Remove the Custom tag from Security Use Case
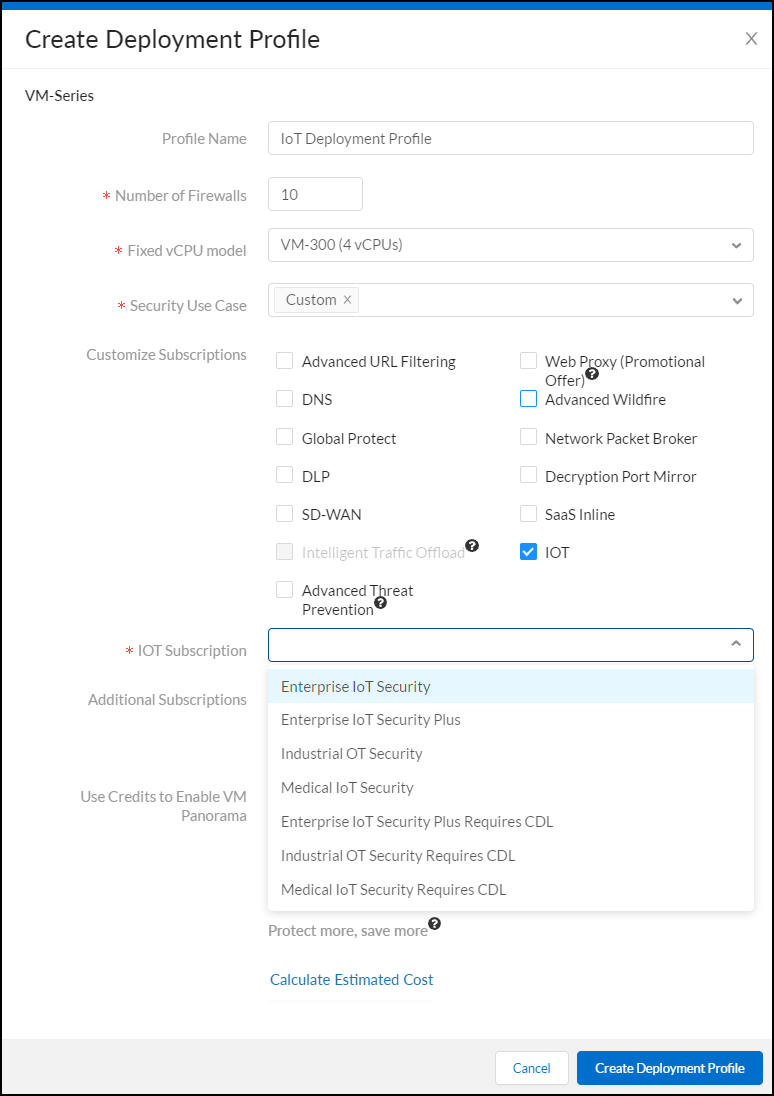 click(347, 300)
